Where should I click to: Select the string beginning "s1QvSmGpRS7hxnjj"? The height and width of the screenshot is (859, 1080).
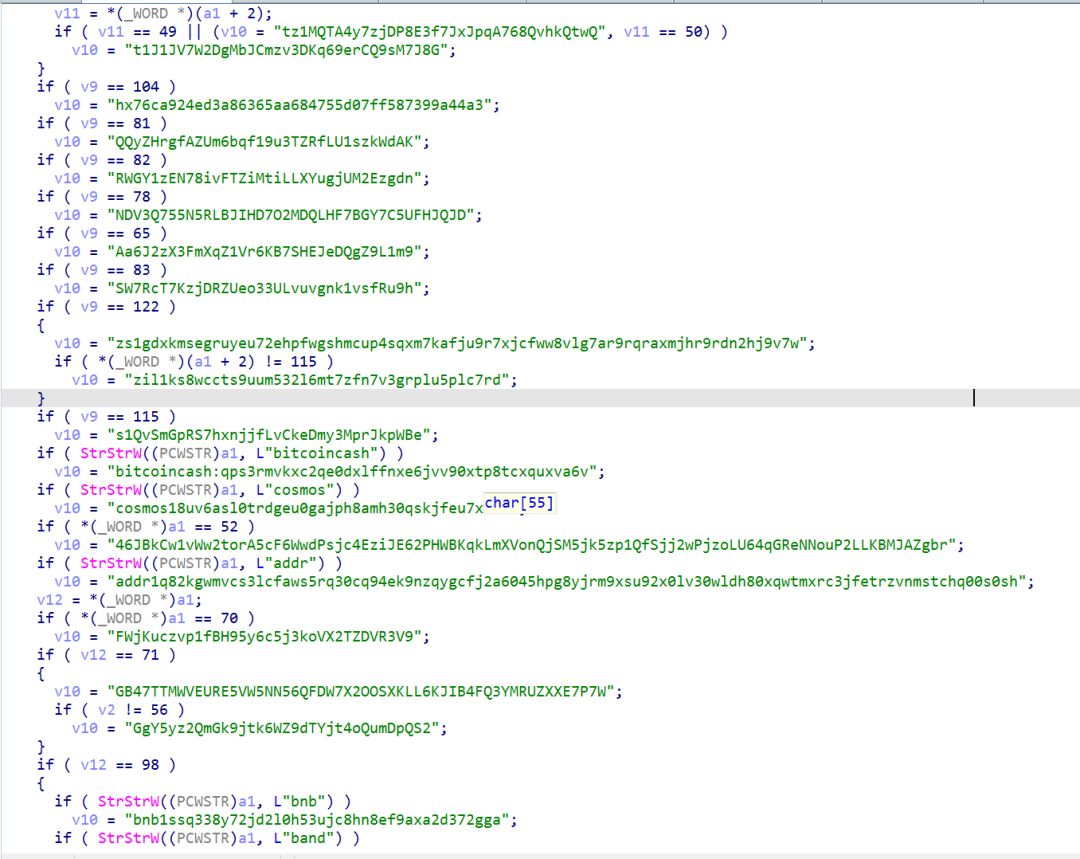[x=270, y=435]
